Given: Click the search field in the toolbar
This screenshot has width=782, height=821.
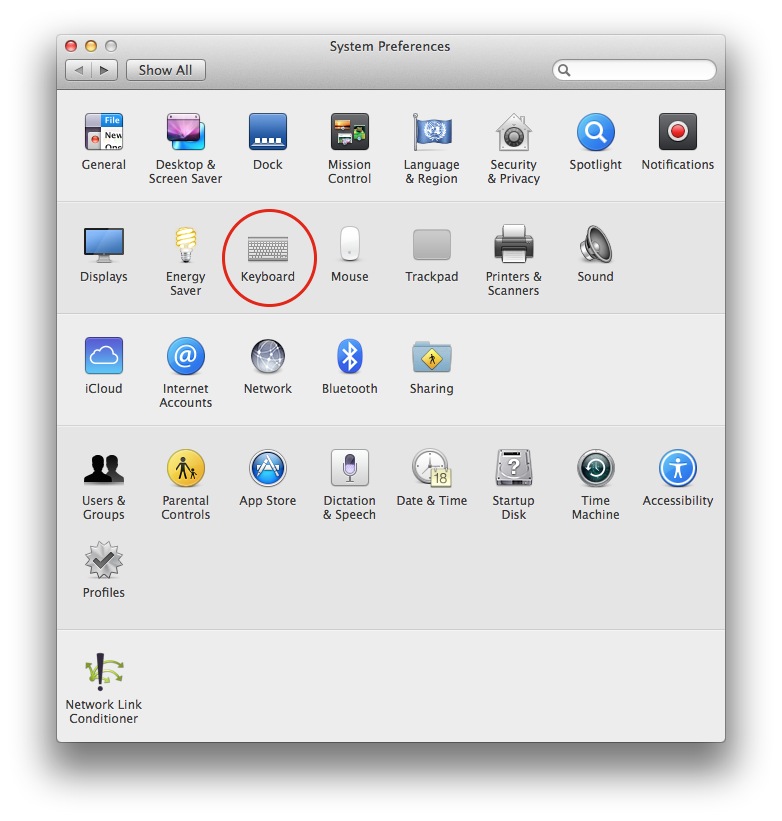Looking at the screenshot, I should 634,70.
